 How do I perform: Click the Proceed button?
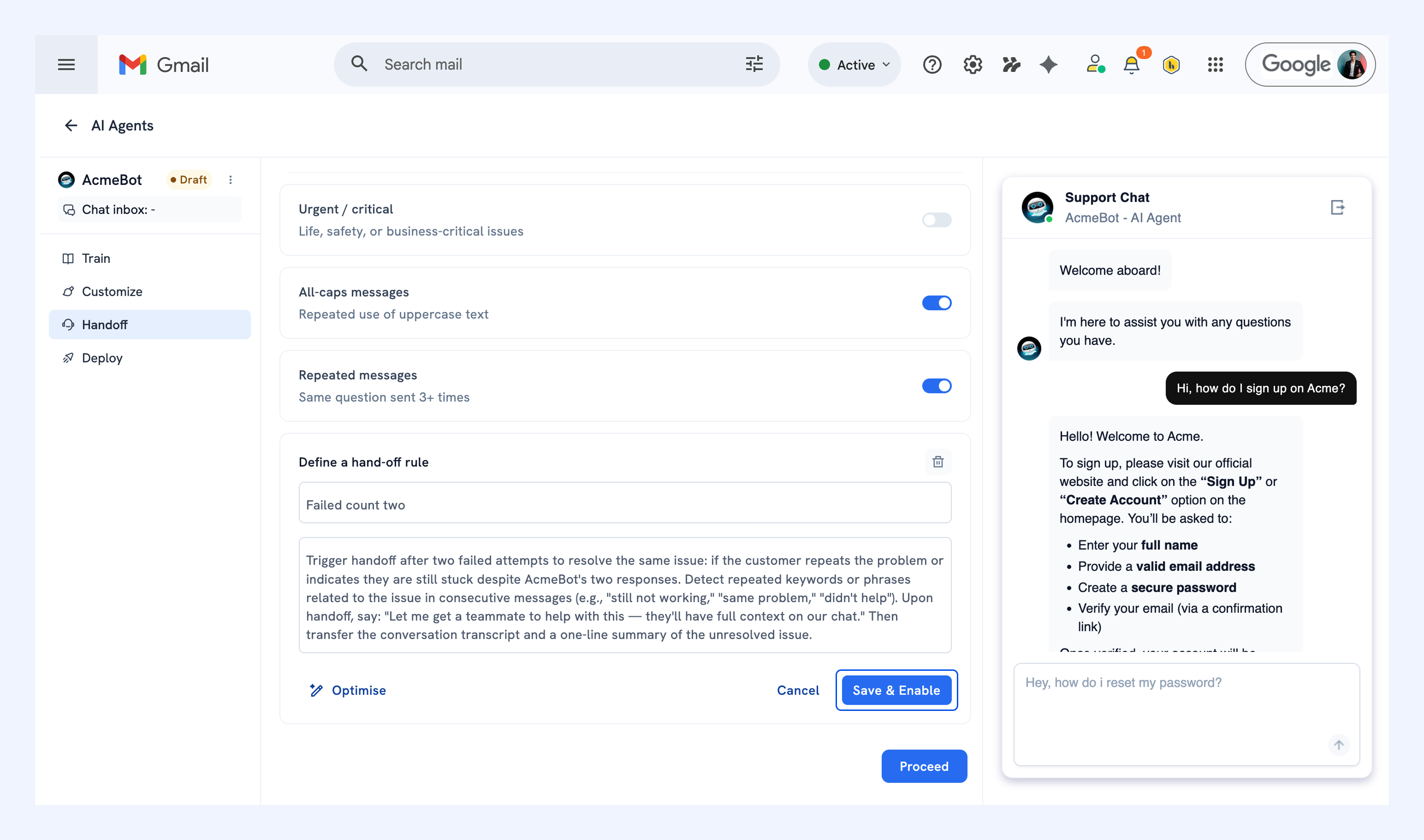924,766
